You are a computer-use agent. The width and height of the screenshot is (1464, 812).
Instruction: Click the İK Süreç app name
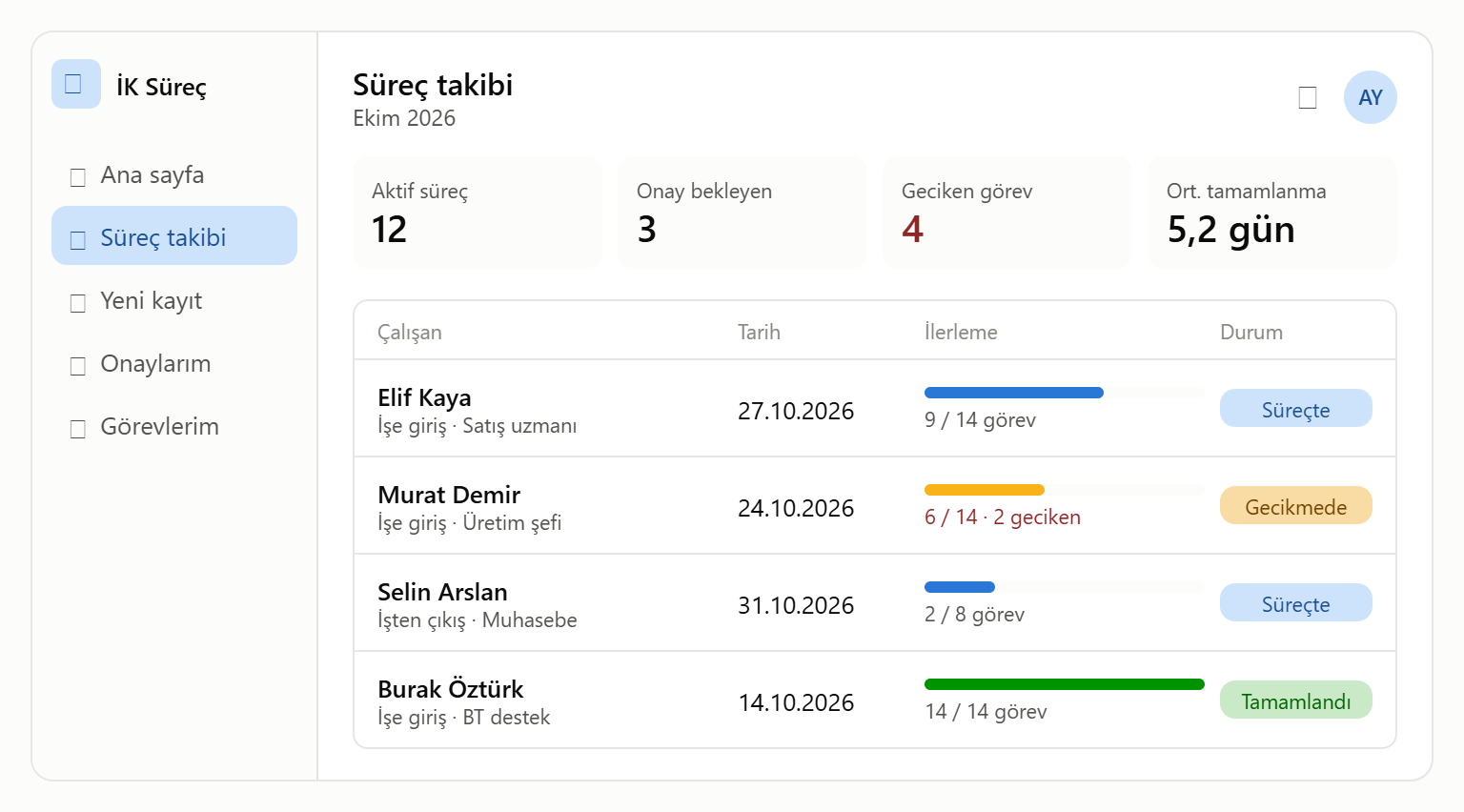pos(161,87)
